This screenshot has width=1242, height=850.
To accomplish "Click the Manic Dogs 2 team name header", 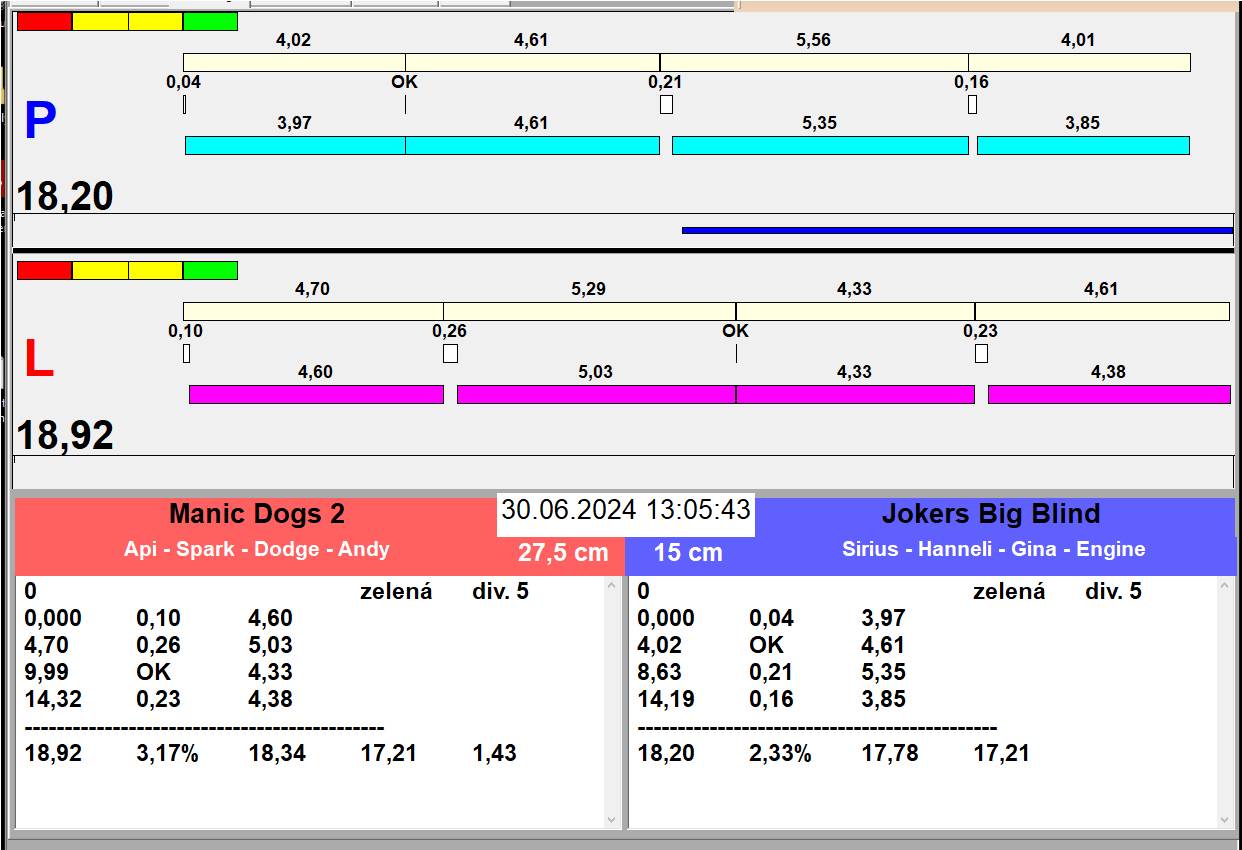I will pyautogui.click(x=257, y=514).
